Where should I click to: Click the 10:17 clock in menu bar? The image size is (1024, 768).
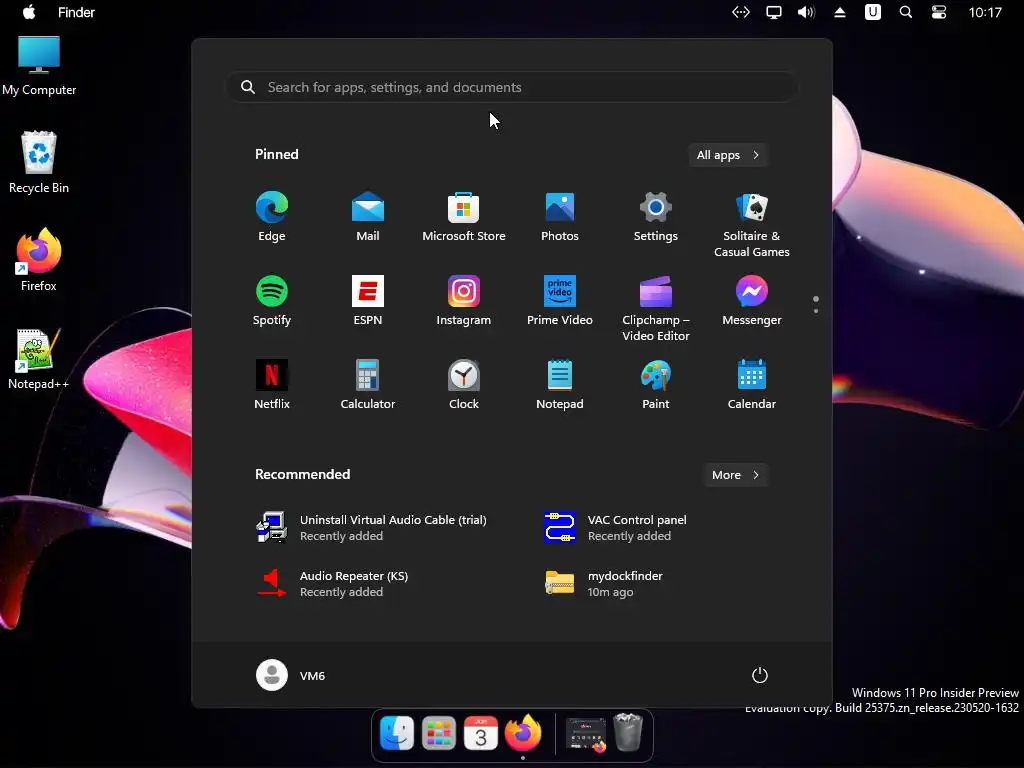coord(985,12)
